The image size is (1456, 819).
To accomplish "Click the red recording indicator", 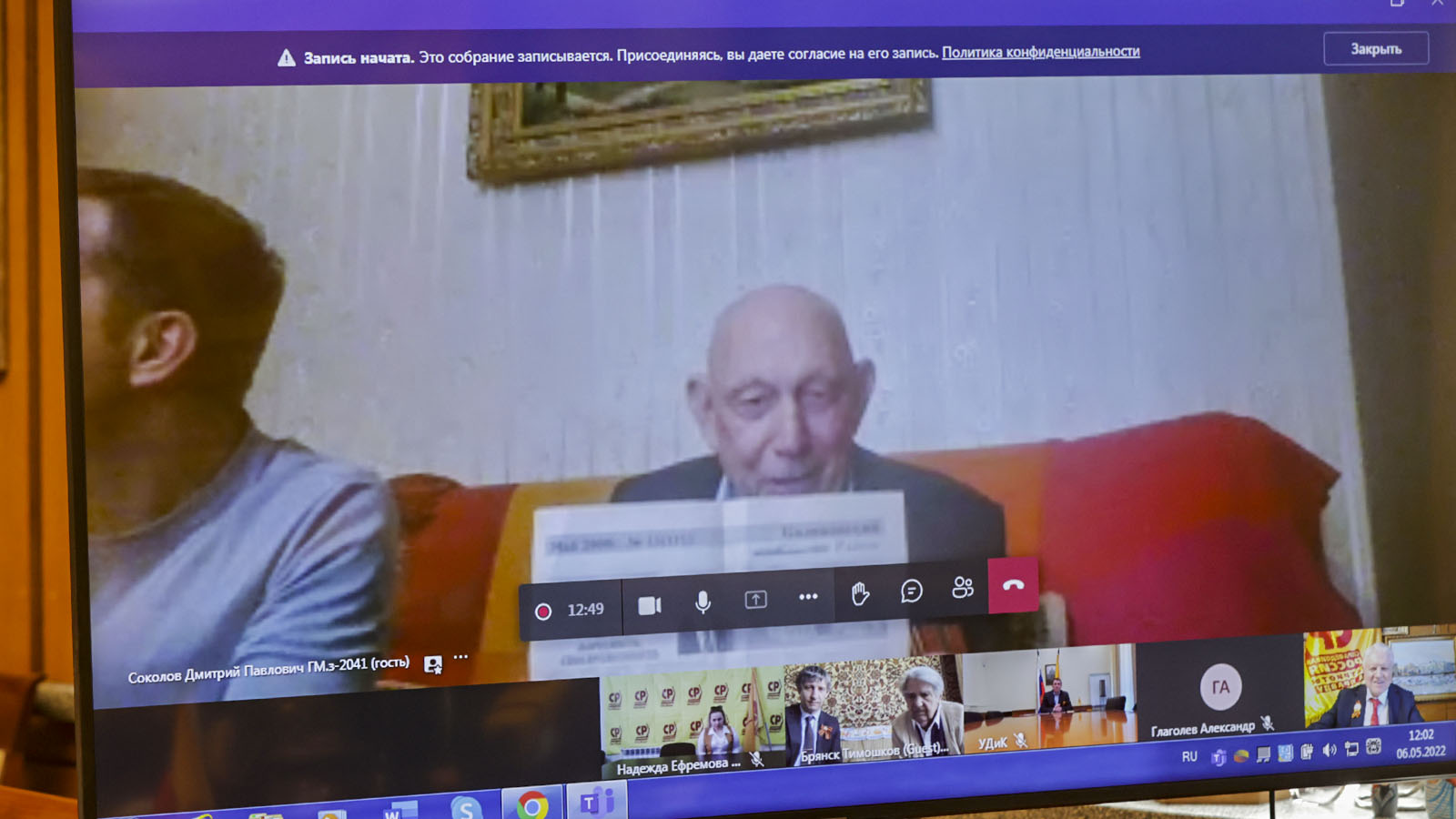I will pyautogui.click(x=543, y=612).
